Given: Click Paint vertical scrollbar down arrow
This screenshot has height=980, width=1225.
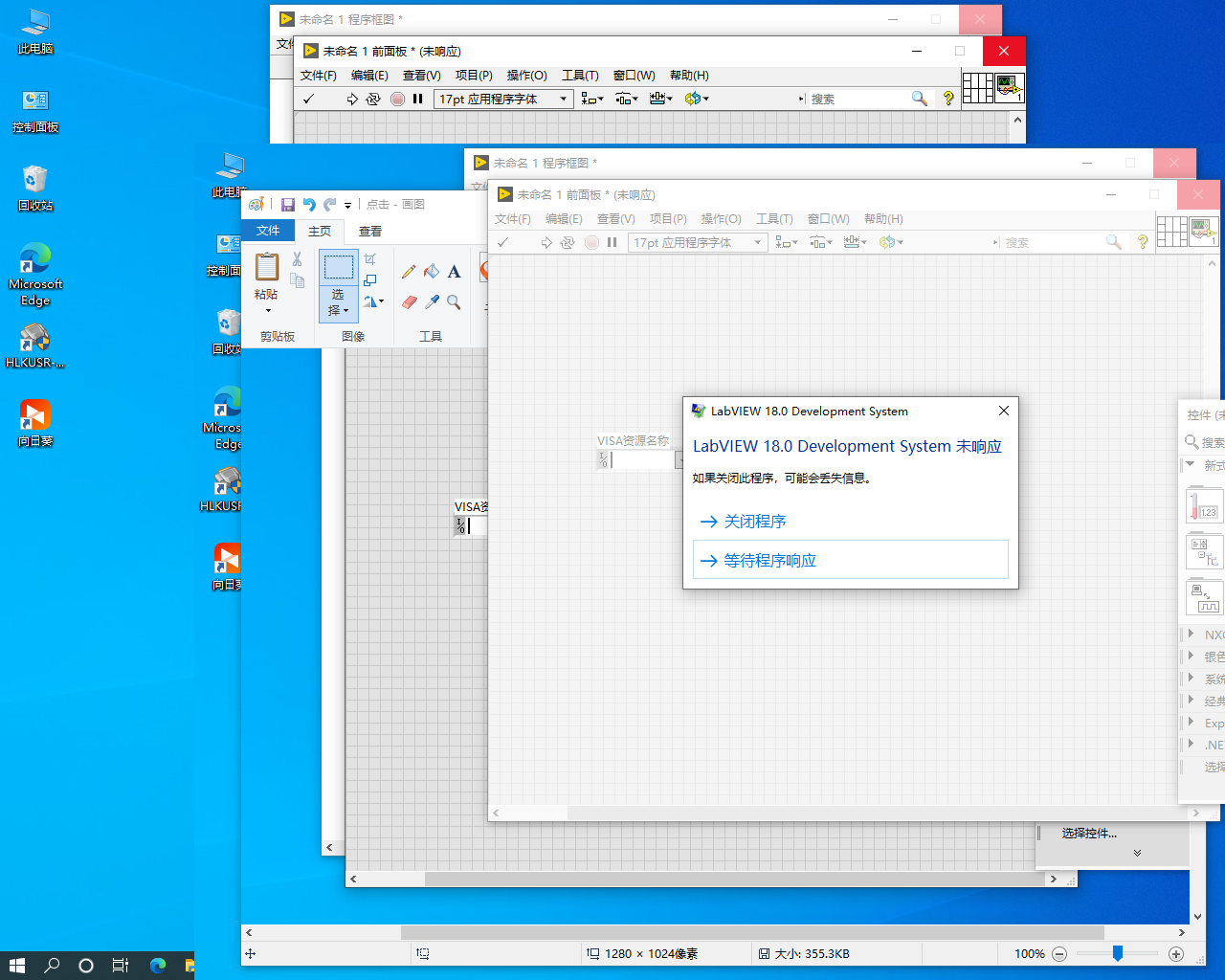Looking at the screenshot, I should 1197,917.
